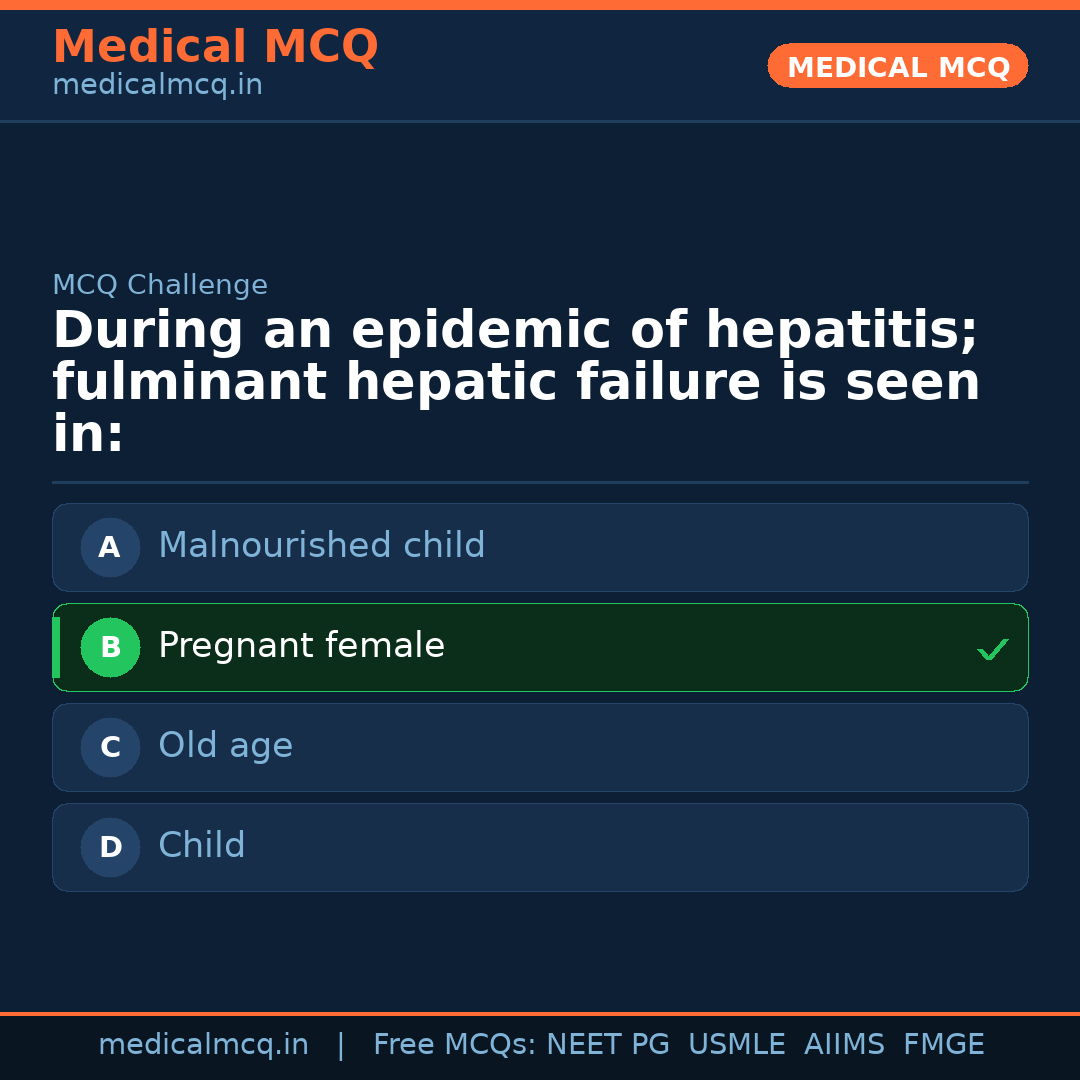Pick the Old age answer text

(x=225, y=746)
